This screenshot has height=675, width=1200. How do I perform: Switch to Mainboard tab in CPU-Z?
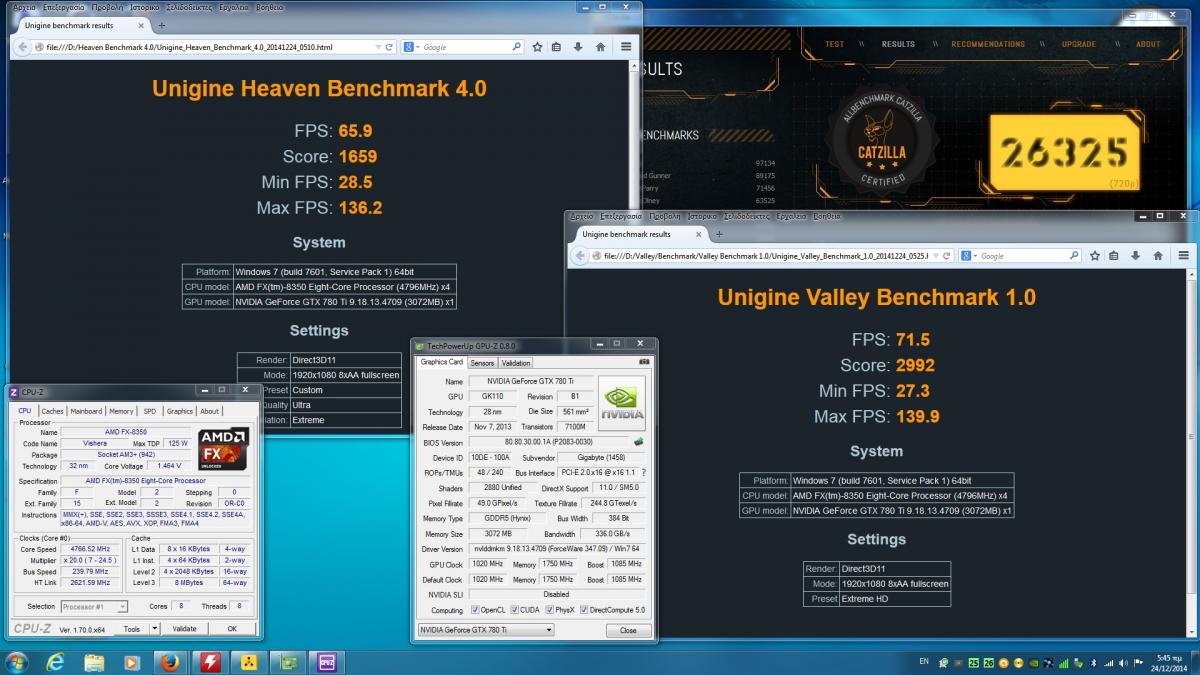click(86, 411)
